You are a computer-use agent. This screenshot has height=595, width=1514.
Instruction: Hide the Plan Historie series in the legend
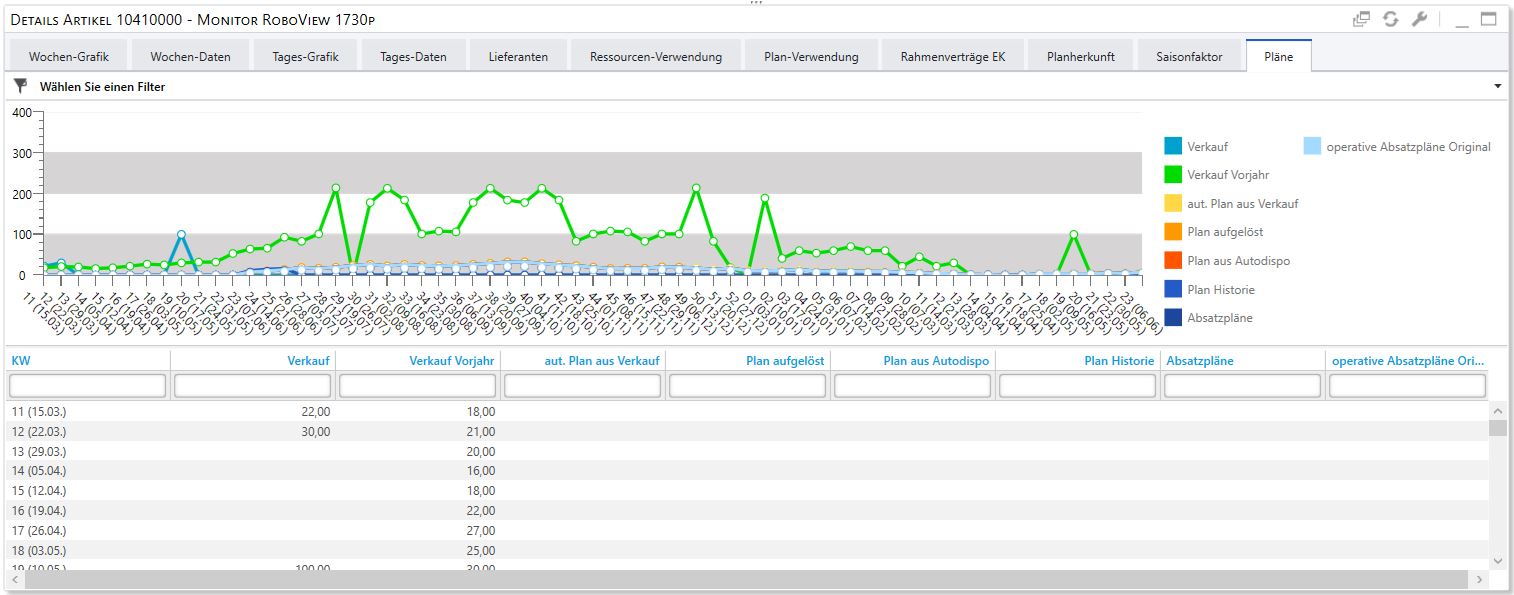[1220, 289]
